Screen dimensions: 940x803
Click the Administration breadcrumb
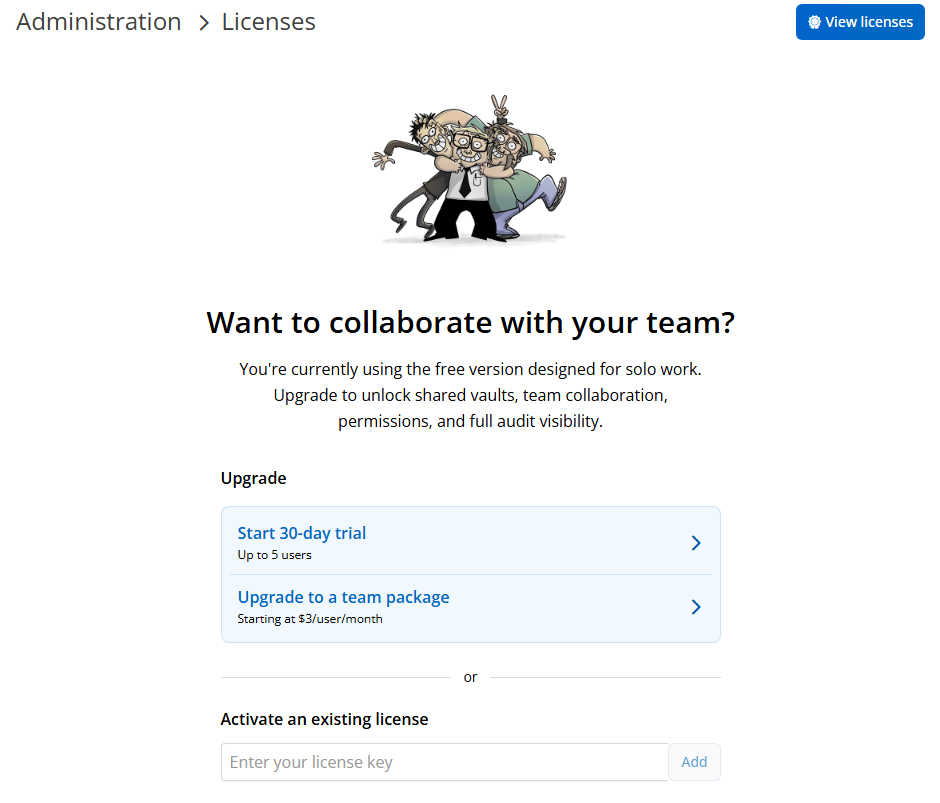(x=99, y=22)
